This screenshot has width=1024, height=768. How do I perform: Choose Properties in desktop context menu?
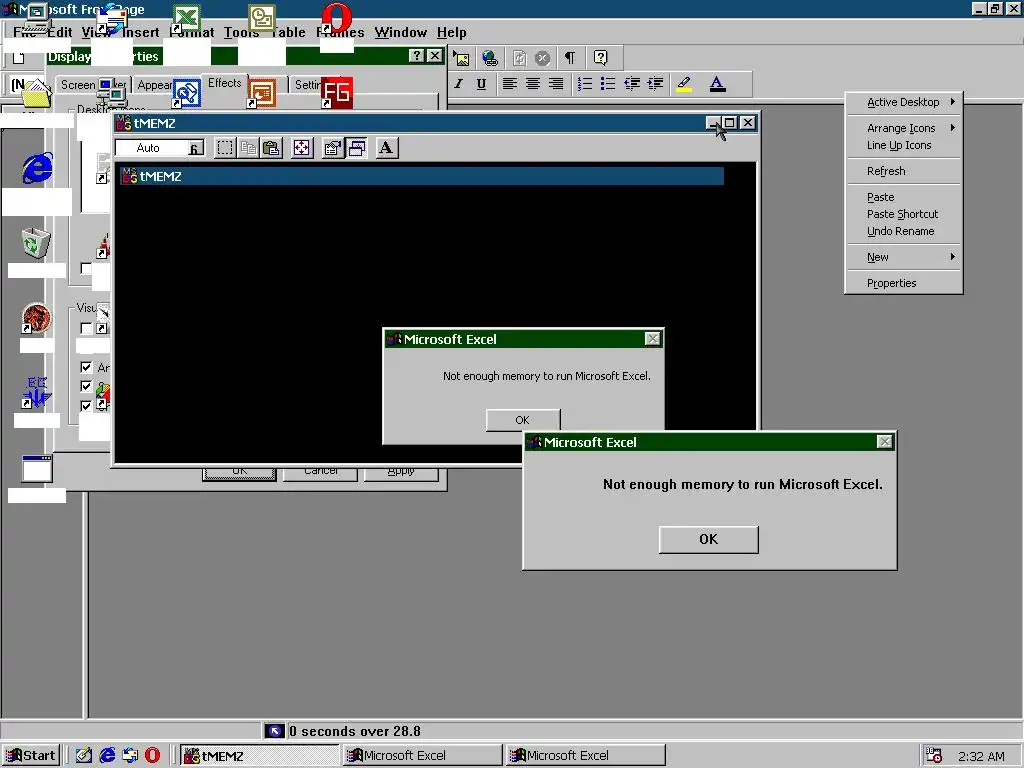tap(904, 283)
